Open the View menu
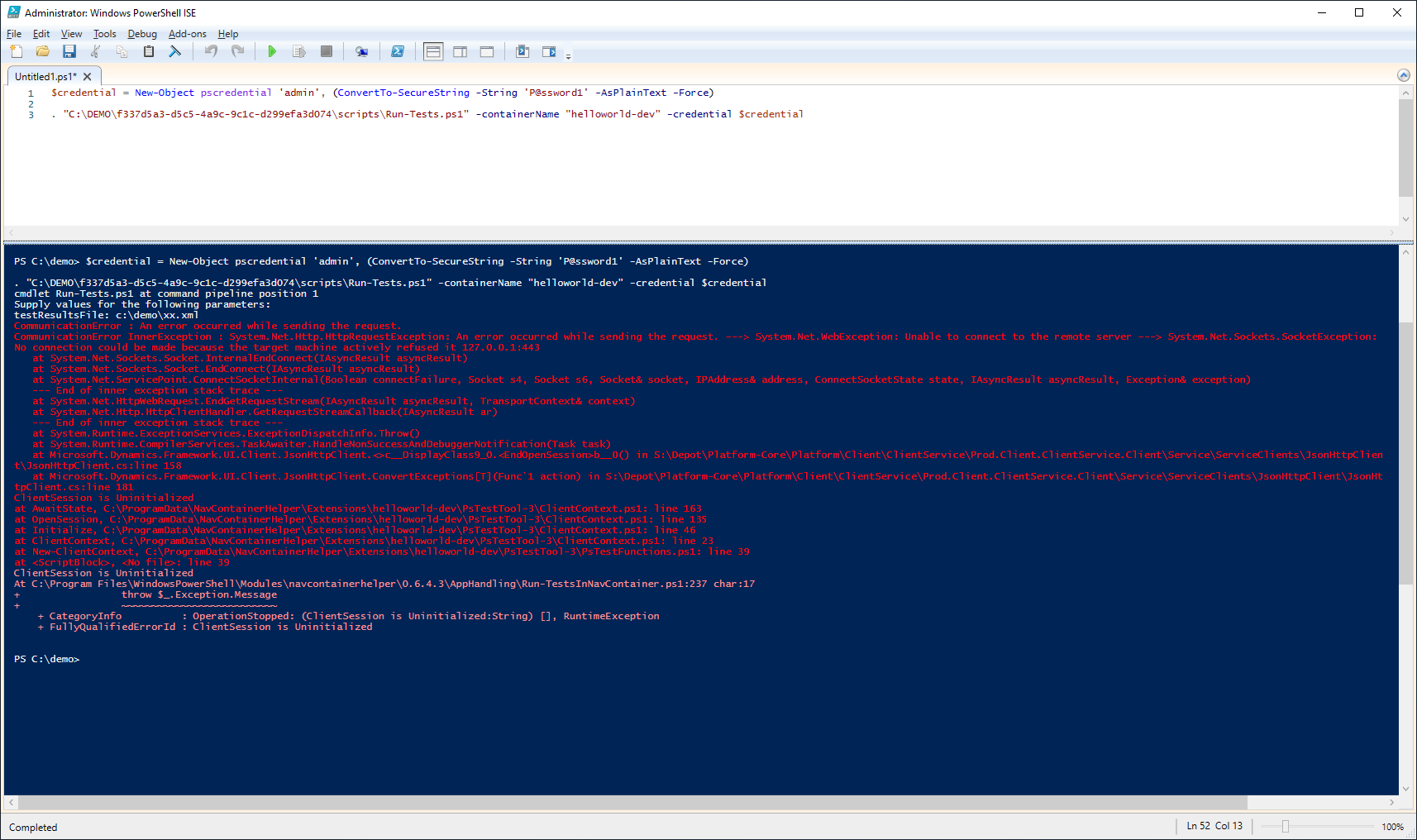 click(x=71, y=34)
